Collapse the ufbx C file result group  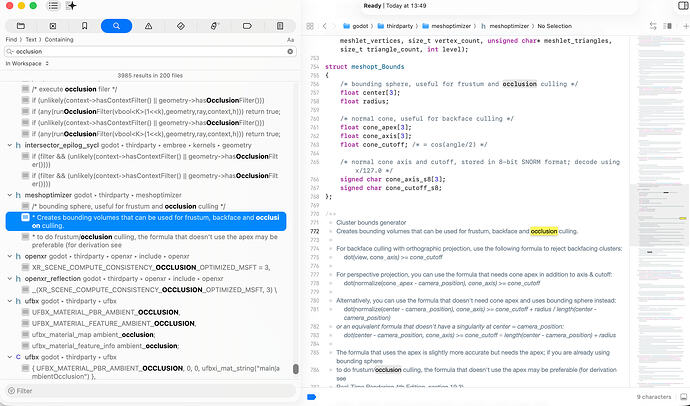click(9, 357)
